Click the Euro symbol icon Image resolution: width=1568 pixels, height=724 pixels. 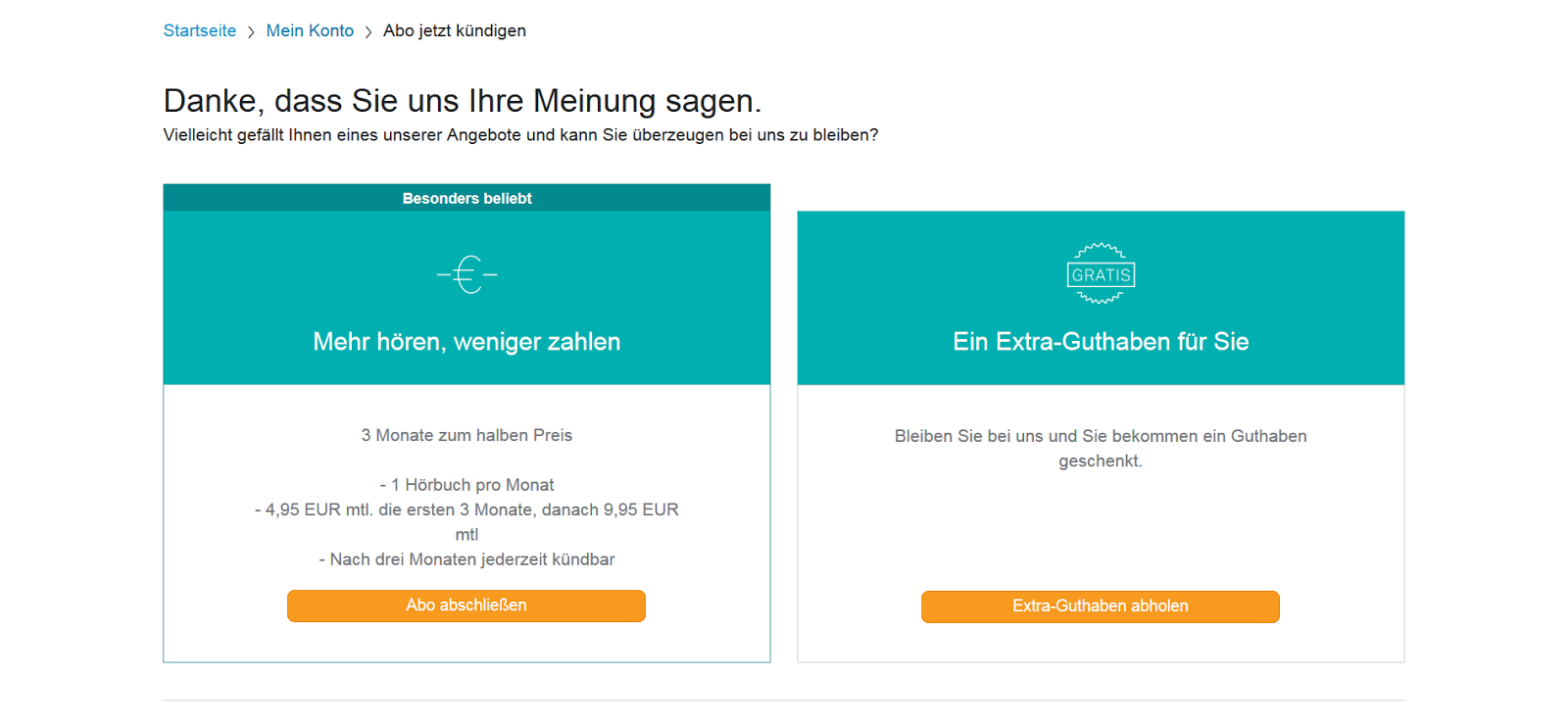(466, 274)
